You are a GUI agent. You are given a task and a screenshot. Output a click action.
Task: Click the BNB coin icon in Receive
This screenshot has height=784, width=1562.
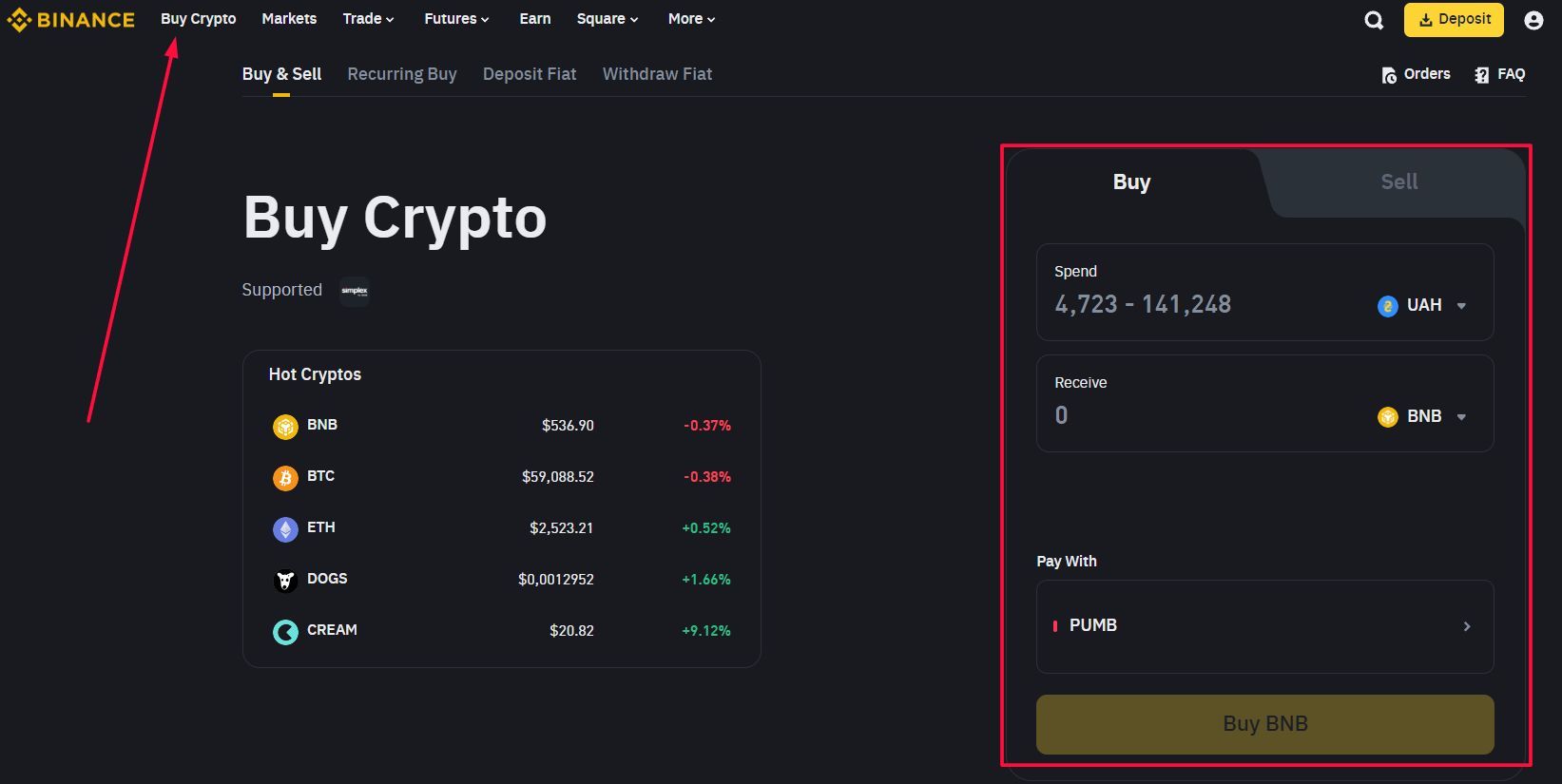1388,417
